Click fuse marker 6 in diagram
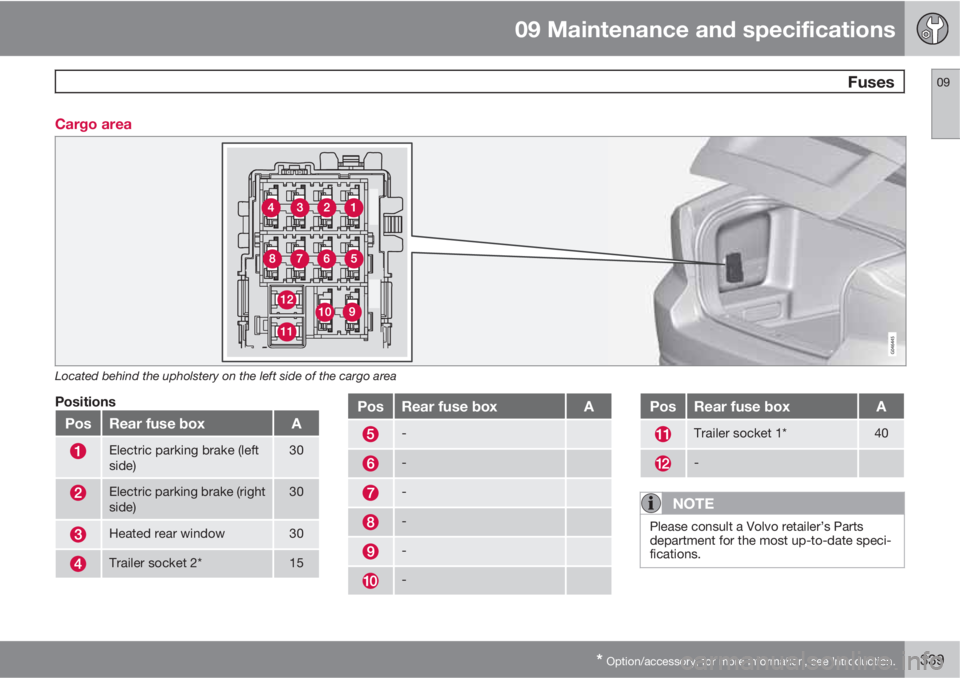The image size is (960, 678). click(326, 258)
